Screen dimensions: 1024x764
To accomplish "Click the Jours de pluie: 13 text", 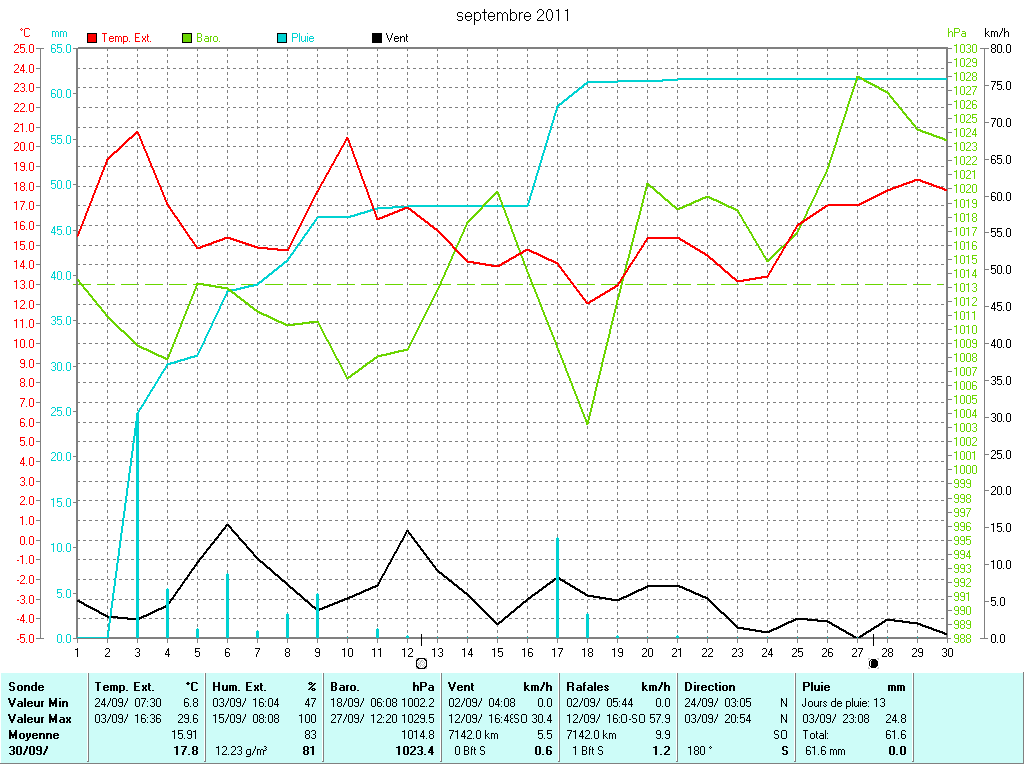I will click(x=845, y=703).
